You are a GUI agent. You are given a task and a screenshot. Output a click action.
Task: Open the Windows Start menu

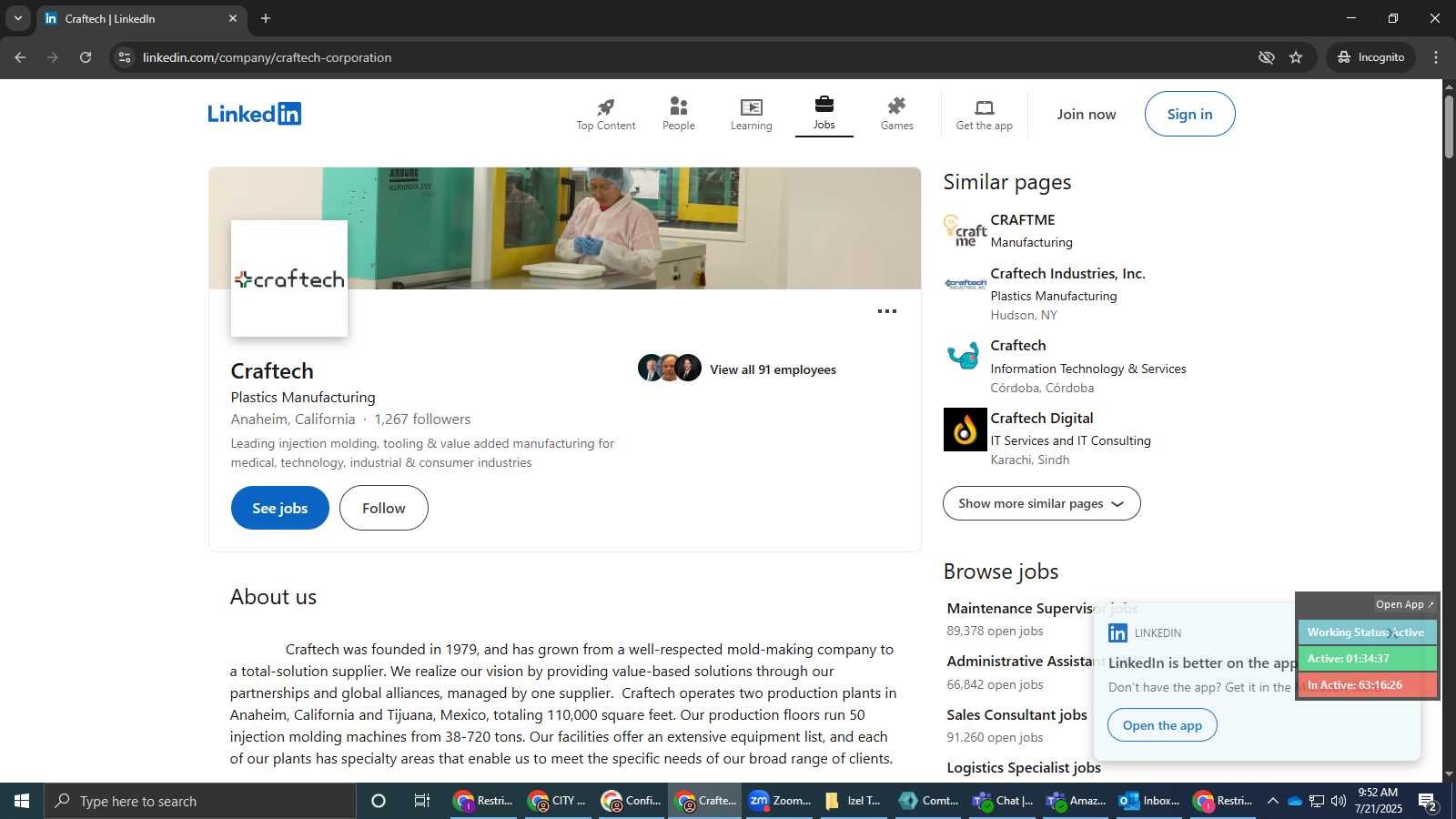coord(22,801)
